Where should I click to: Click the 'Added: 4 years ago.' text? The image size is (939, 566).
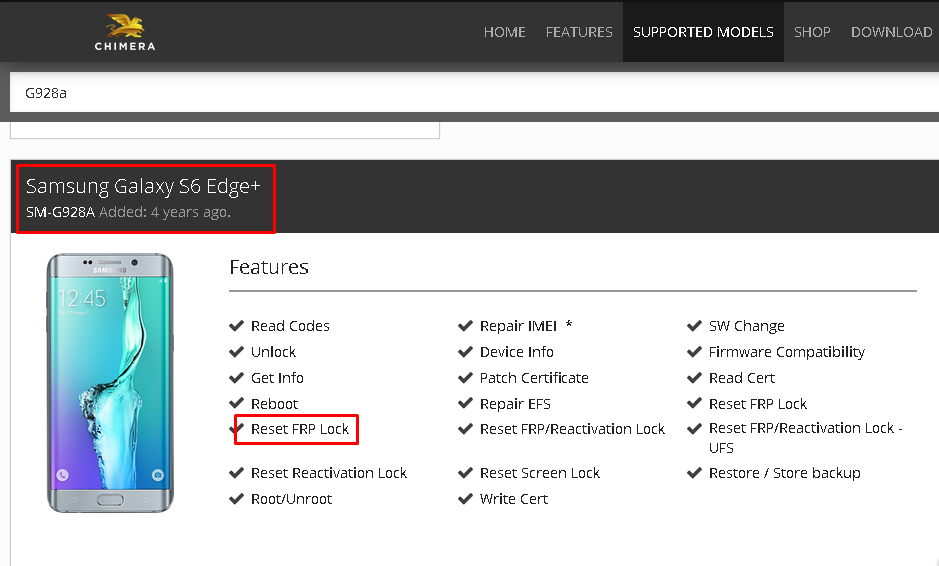(165, 212)
